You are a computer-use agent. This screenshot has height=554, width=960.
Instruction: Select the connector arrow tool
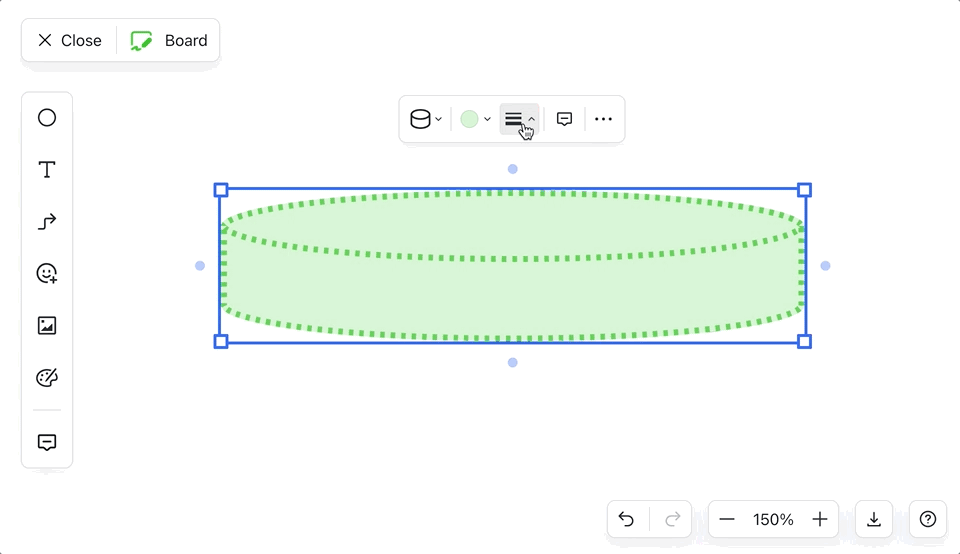47,222
